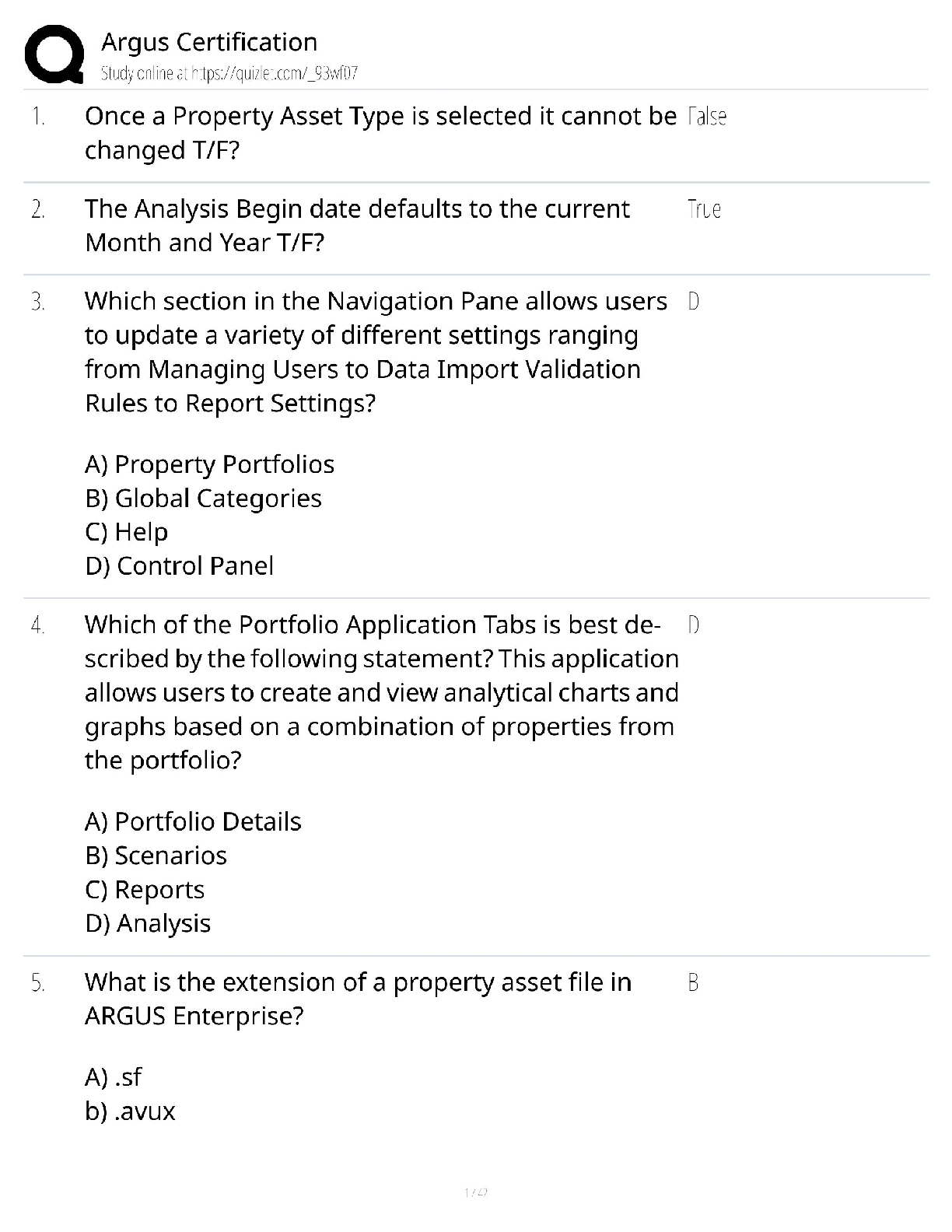The image size is (952, 1232).
Task: Choose option C) Help
Action: (126, 532)
